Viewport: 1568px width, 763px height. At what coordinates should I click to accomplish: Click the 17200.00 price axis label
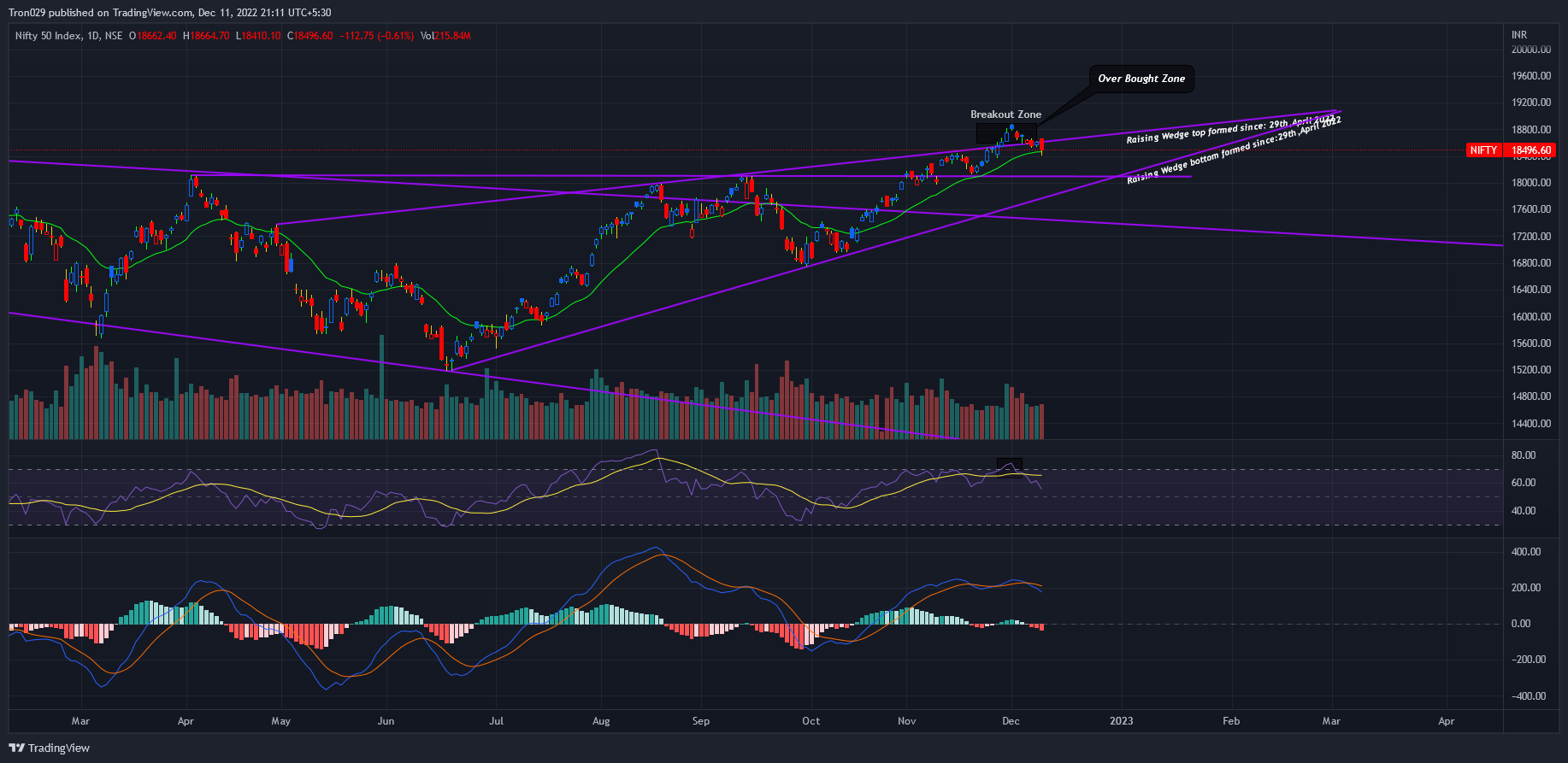coord(1531,237)
